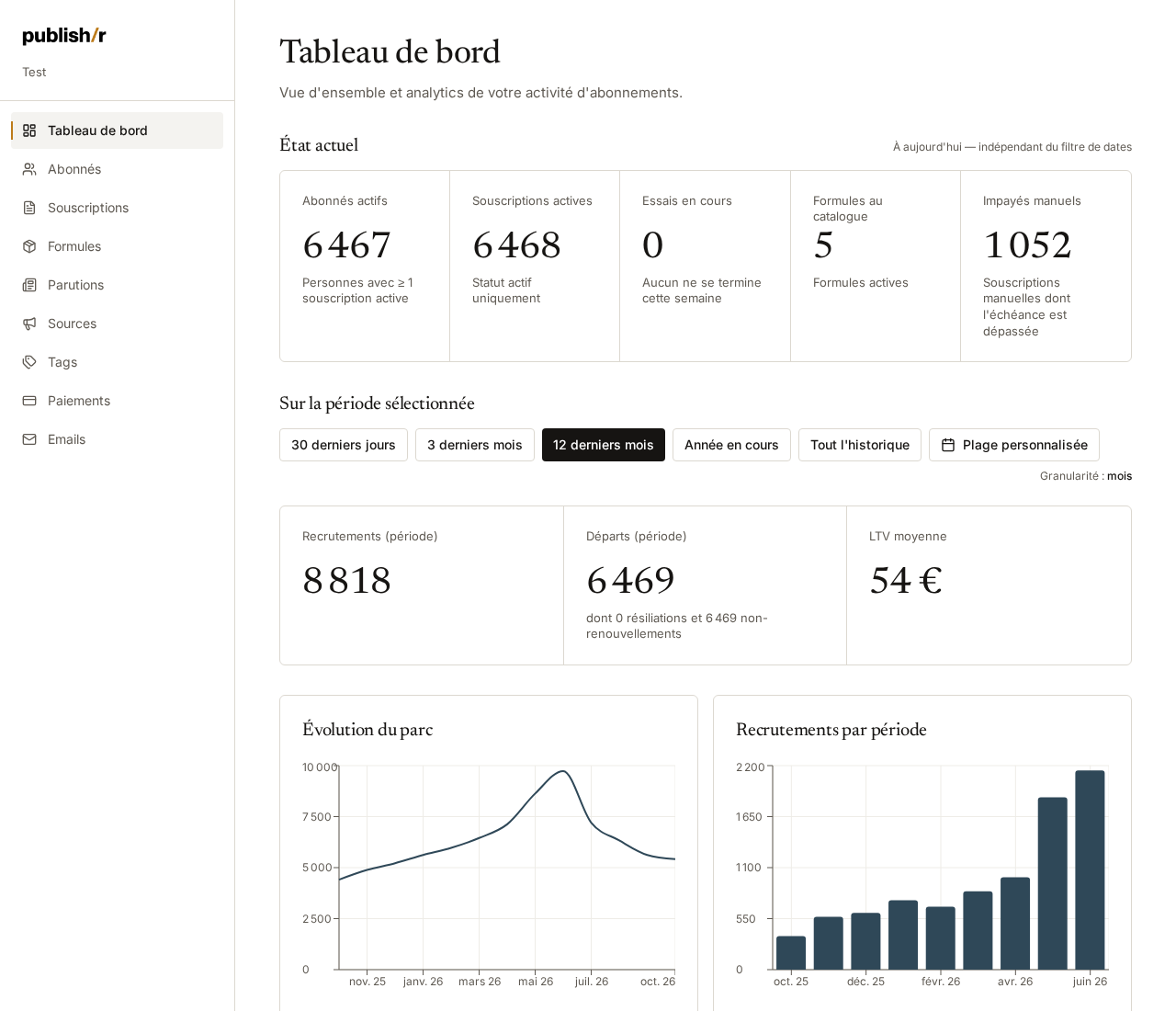Open the Abonnés section

pos(117,169)
